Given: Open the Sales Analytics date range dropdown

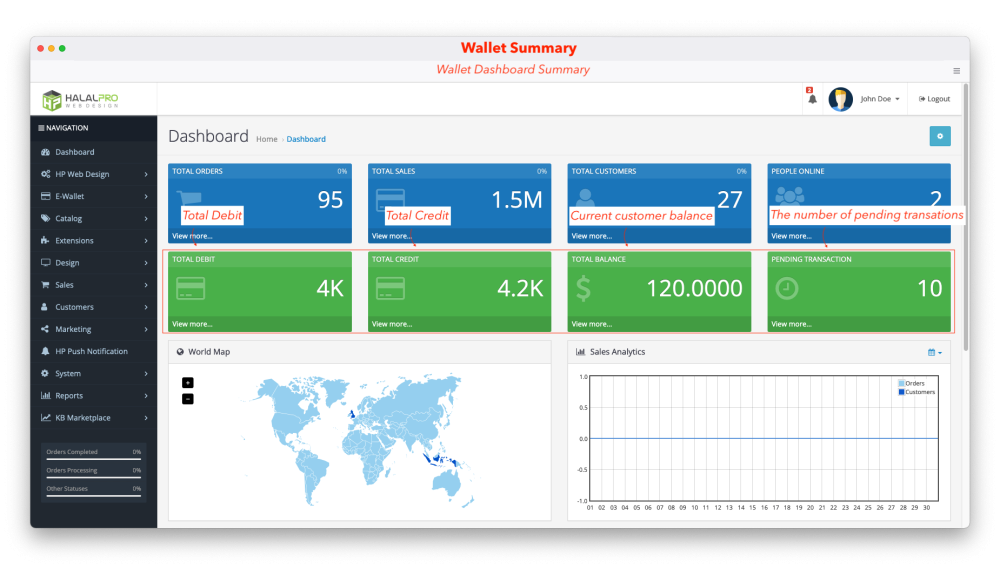Looking at the screenshot, I should [x=934, y=352].
